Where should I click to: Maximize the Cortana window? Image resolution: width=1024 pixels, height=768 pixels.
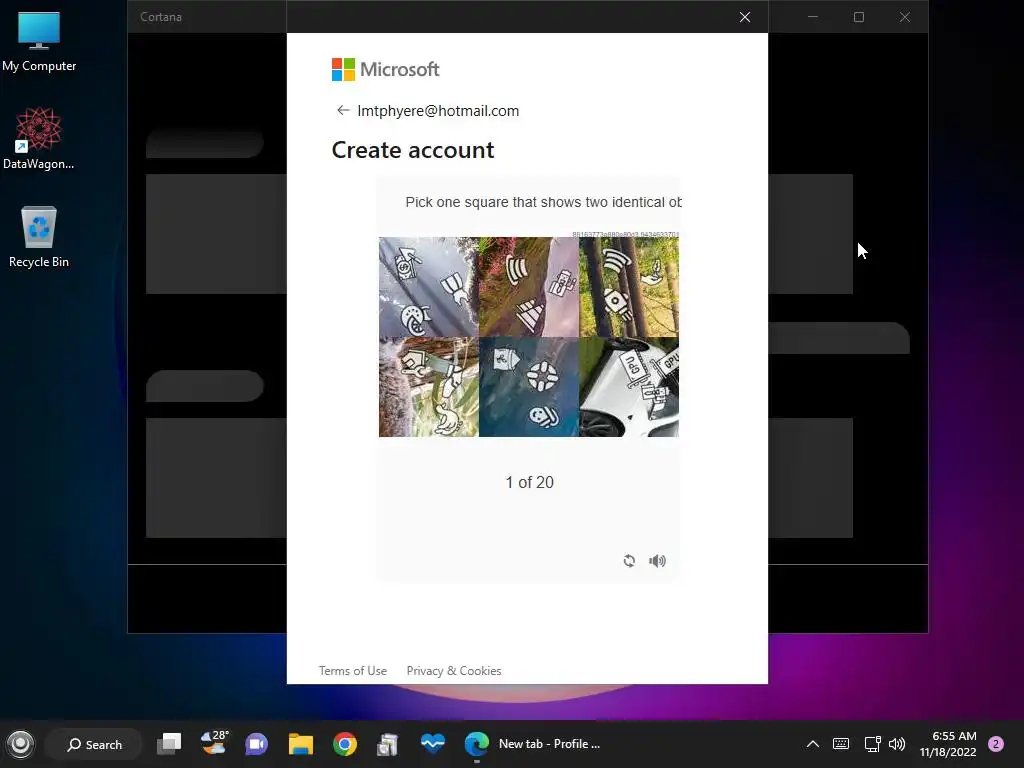point(859,17)
